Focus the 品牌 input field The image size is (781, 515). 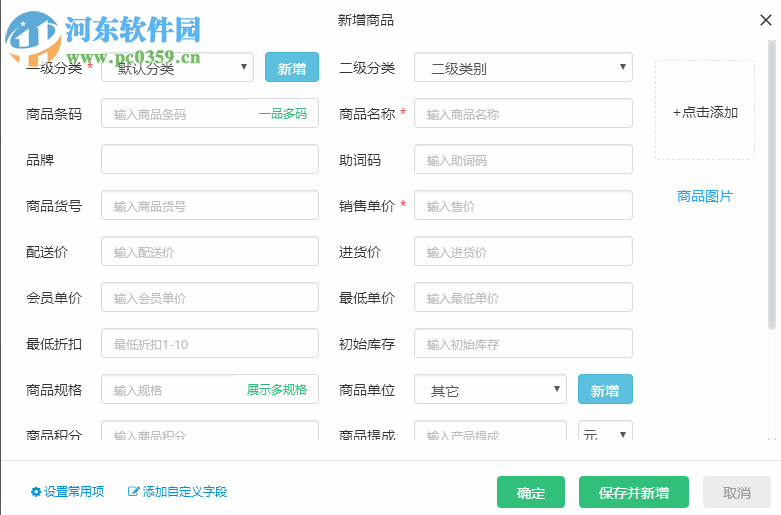coord(210,159)
